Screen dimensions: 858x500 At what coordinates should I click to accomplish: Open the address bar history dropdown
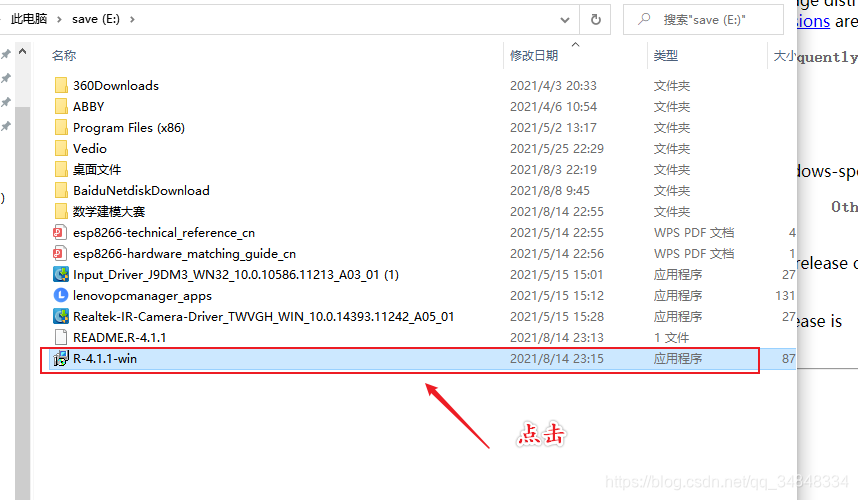pyautogui.click(x=565, y=20)
